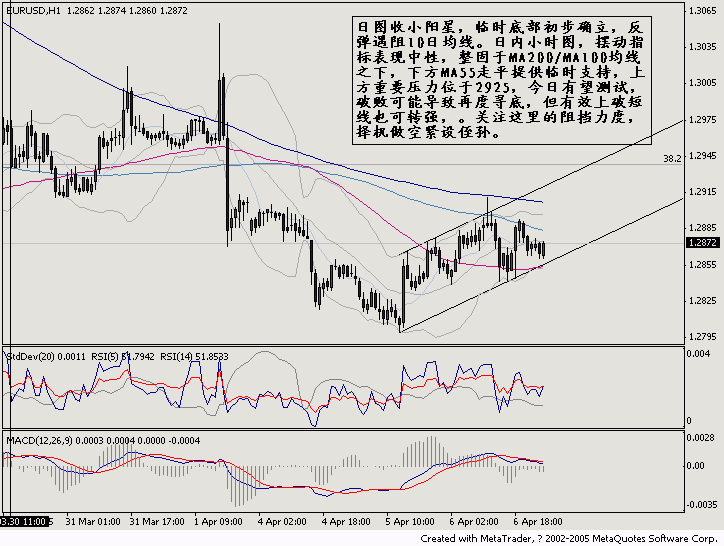Click the 1 Apr 09:00 time label
The width and height of the screenshot is (724, 546).
[218, 522]
